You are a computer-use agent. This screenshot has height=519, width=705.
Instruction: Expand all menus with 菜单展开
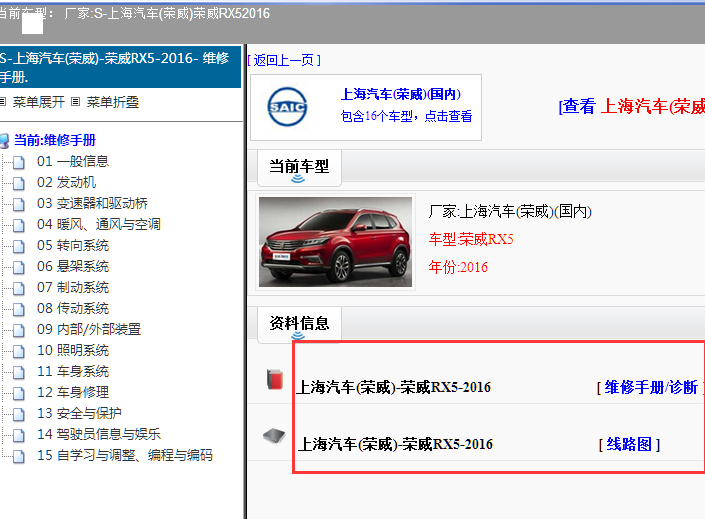pyautogui.click(x=39, y=102)
